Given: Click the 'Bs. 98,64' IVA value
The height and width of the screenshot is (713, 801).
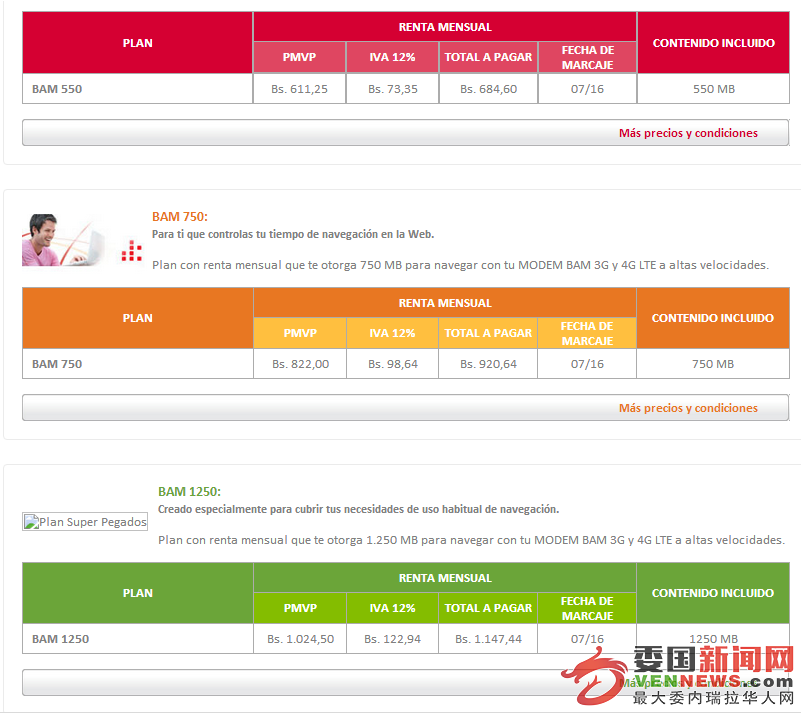Looking at the screenshot, I should (392, 364).
